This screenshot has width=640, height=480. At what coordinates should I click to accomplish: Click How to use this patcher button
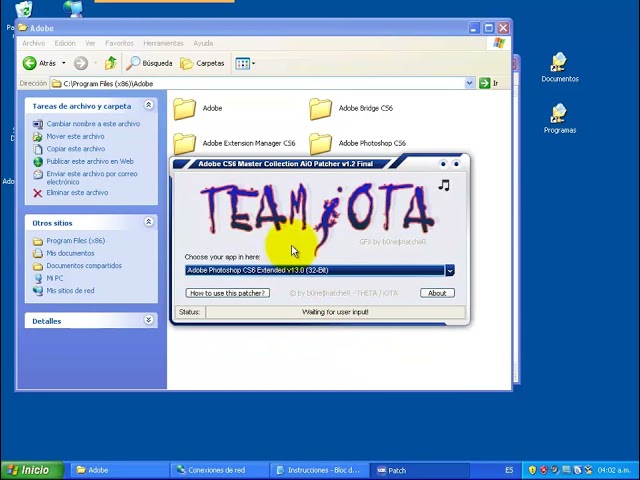pos(228,293)
